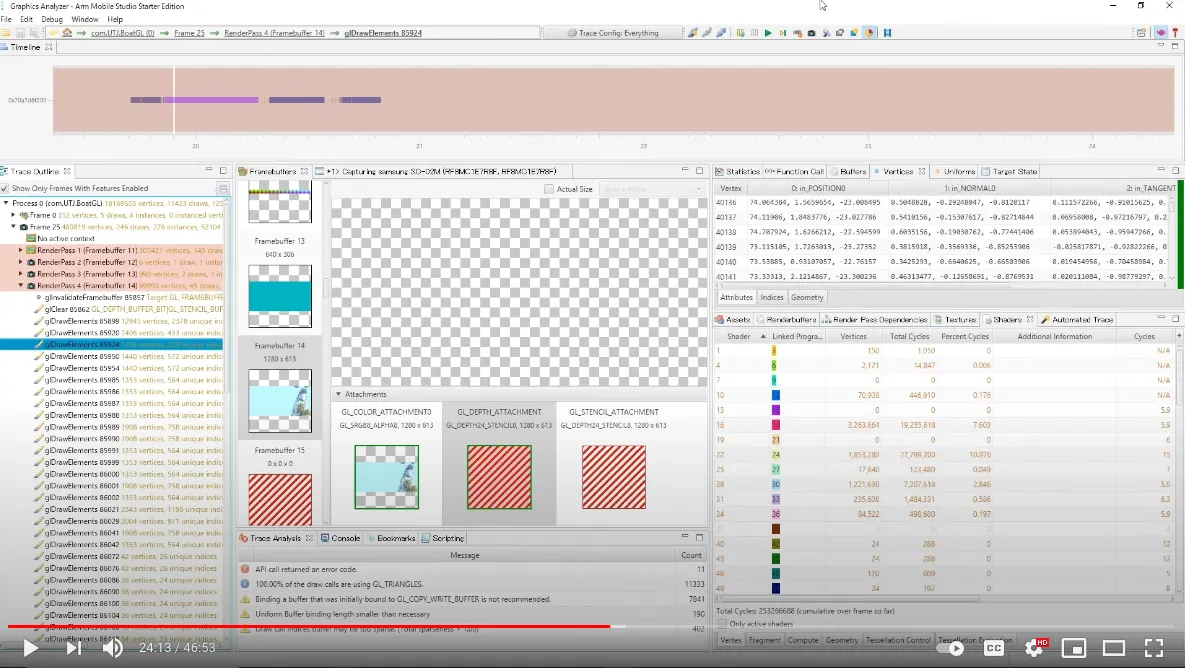Click the home icon in breadcrumb toolbar

[67, 33]
